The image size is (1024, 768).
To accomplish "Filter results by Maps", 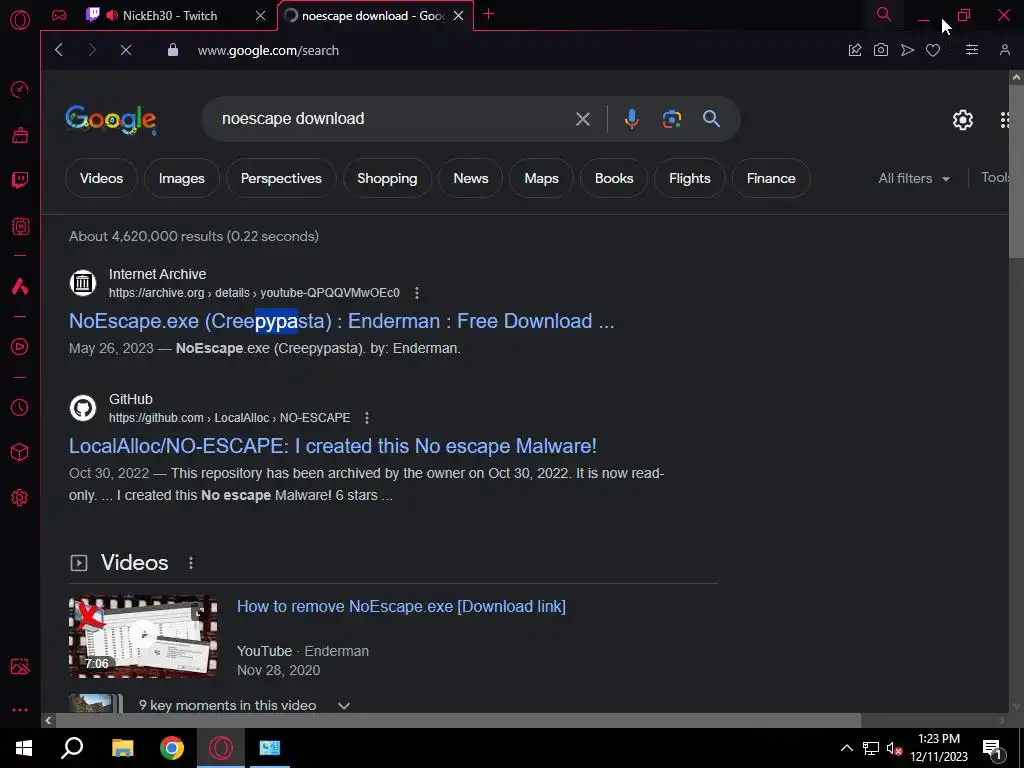I will [541, 178].
